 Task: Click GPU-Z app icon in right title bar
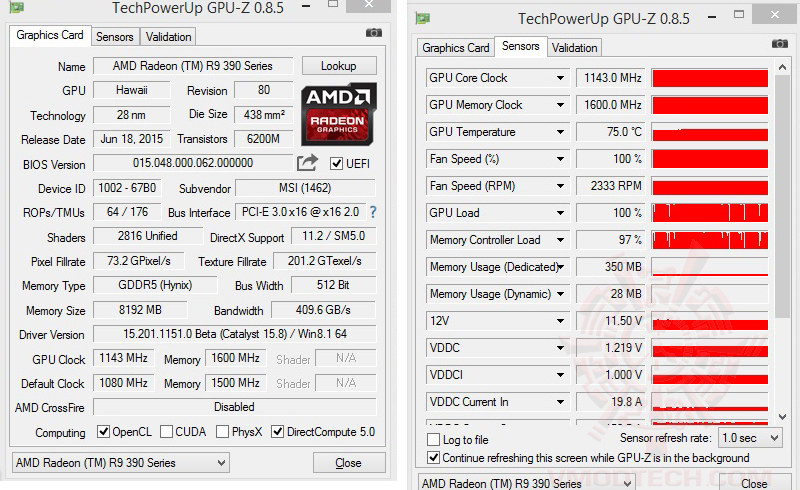tap(423, 19)
